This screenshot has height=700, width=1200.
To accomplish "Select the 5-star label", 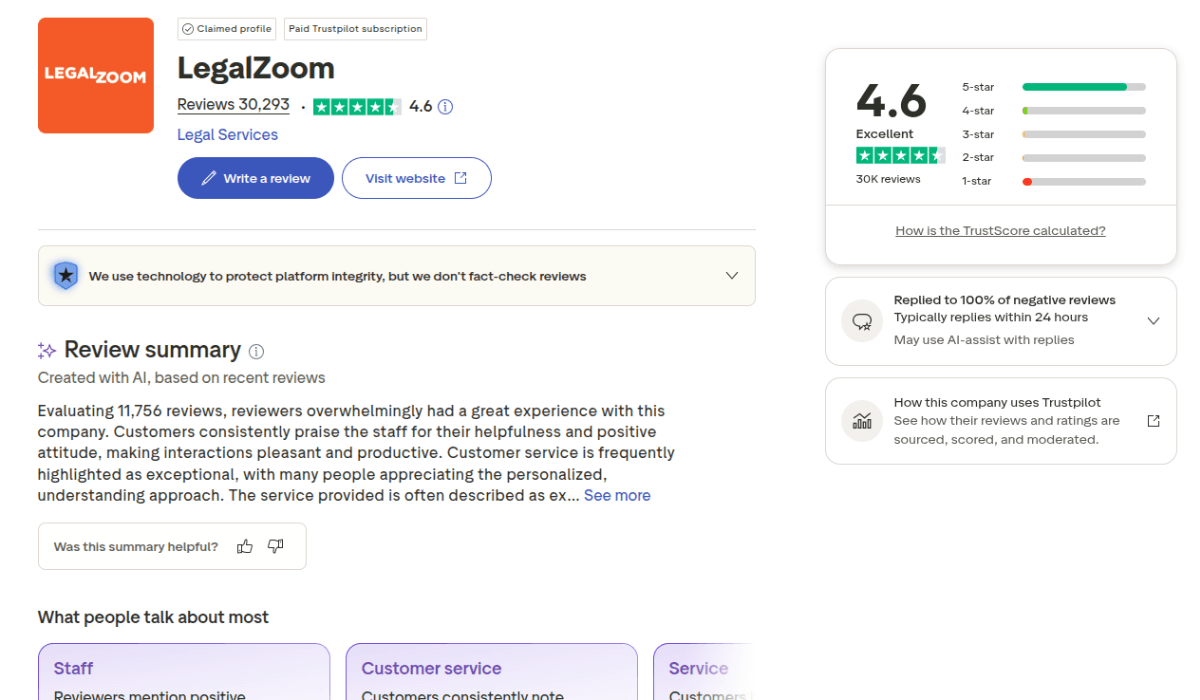I will tap(978, 87).
